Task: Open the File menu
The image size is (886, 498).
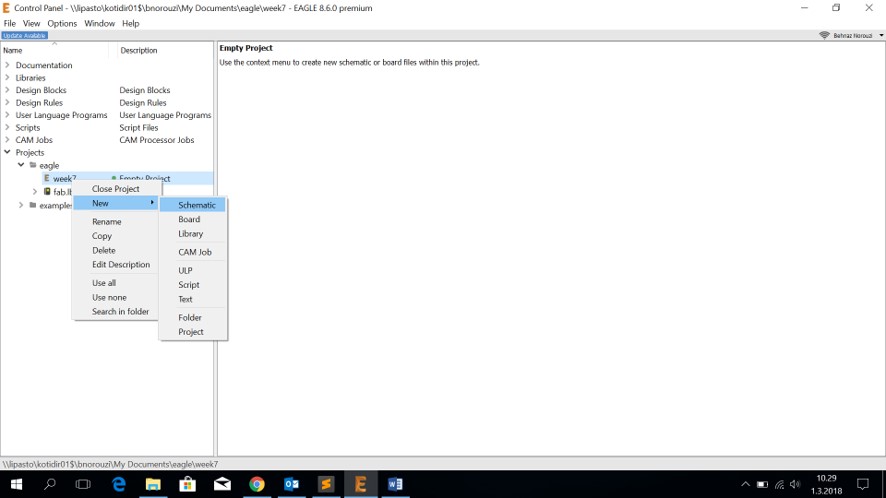Action: pyautogui.click(x=10, y=23)
